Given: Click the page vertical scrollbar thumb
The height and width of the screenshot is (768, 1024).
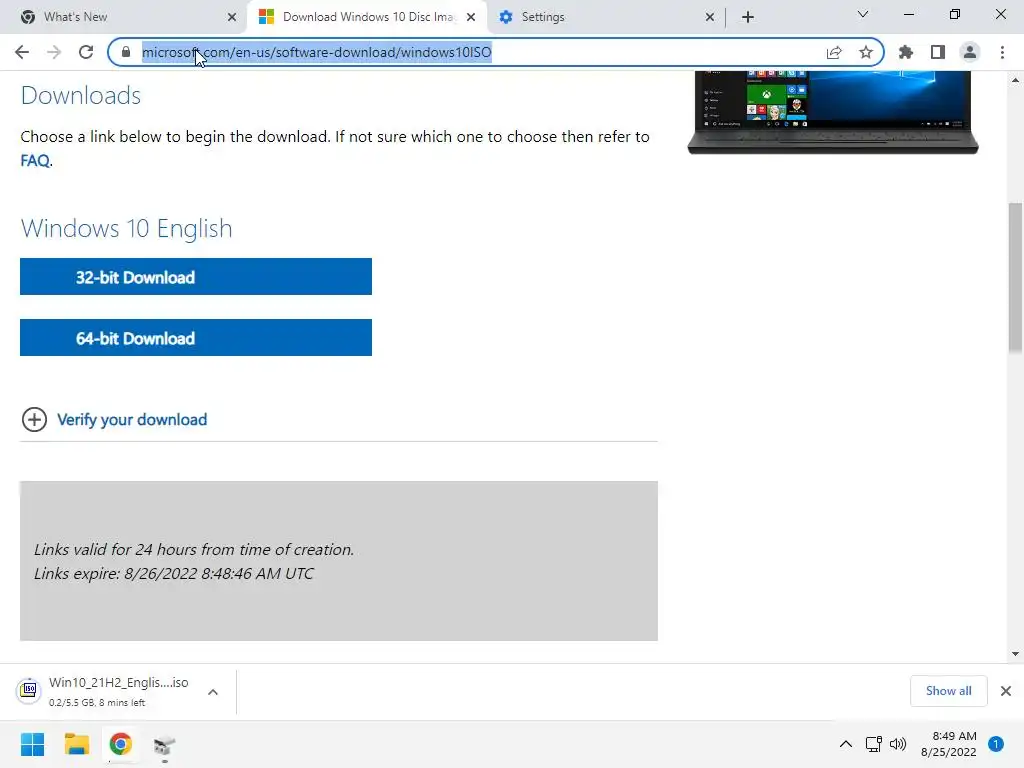Looking at the screenshot, I should click(x=1015, y=279).
